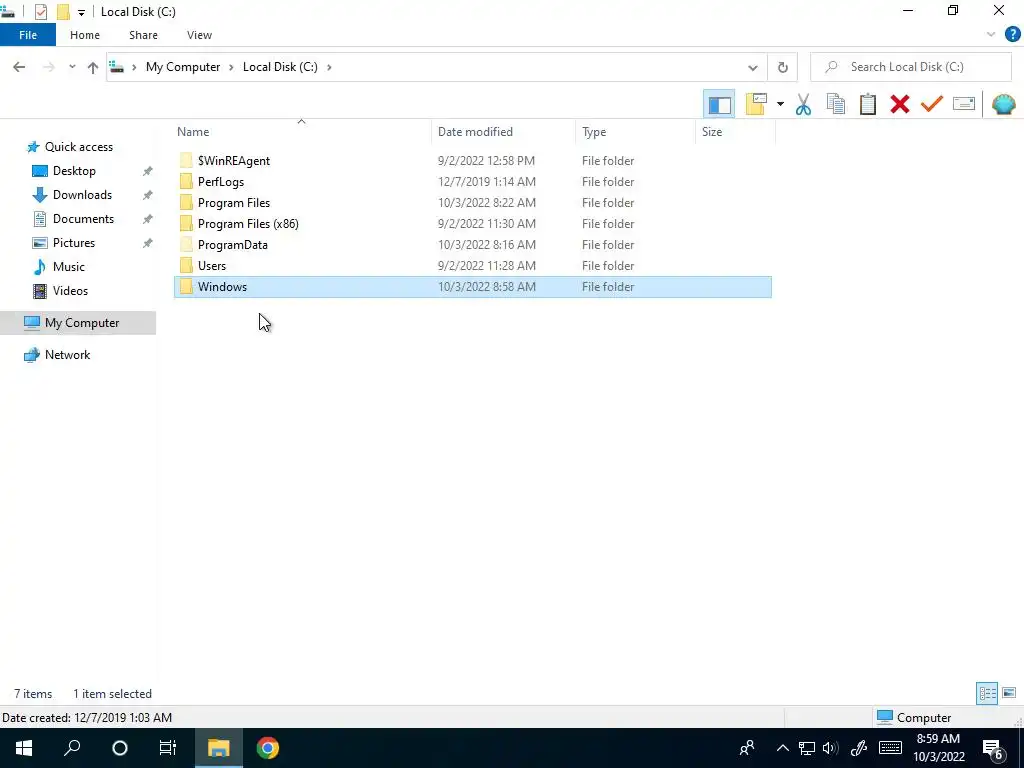
Task: Sort by the Type column header
Action: tap(635, 132)
